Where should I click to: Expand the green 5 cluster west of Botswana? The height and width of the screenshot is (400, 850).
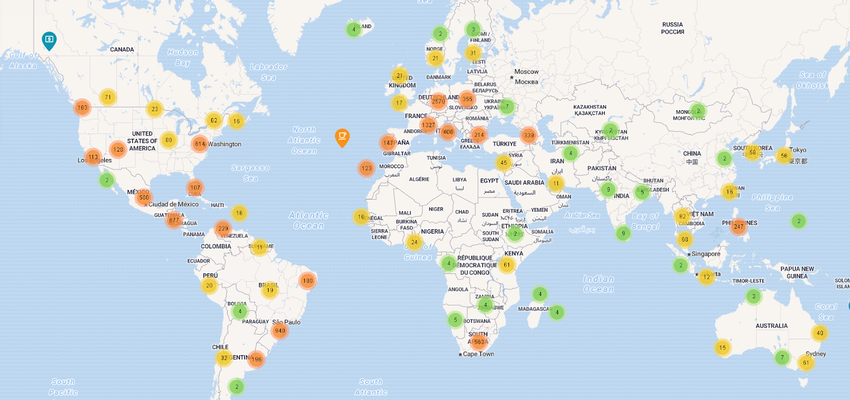point(455,320)
